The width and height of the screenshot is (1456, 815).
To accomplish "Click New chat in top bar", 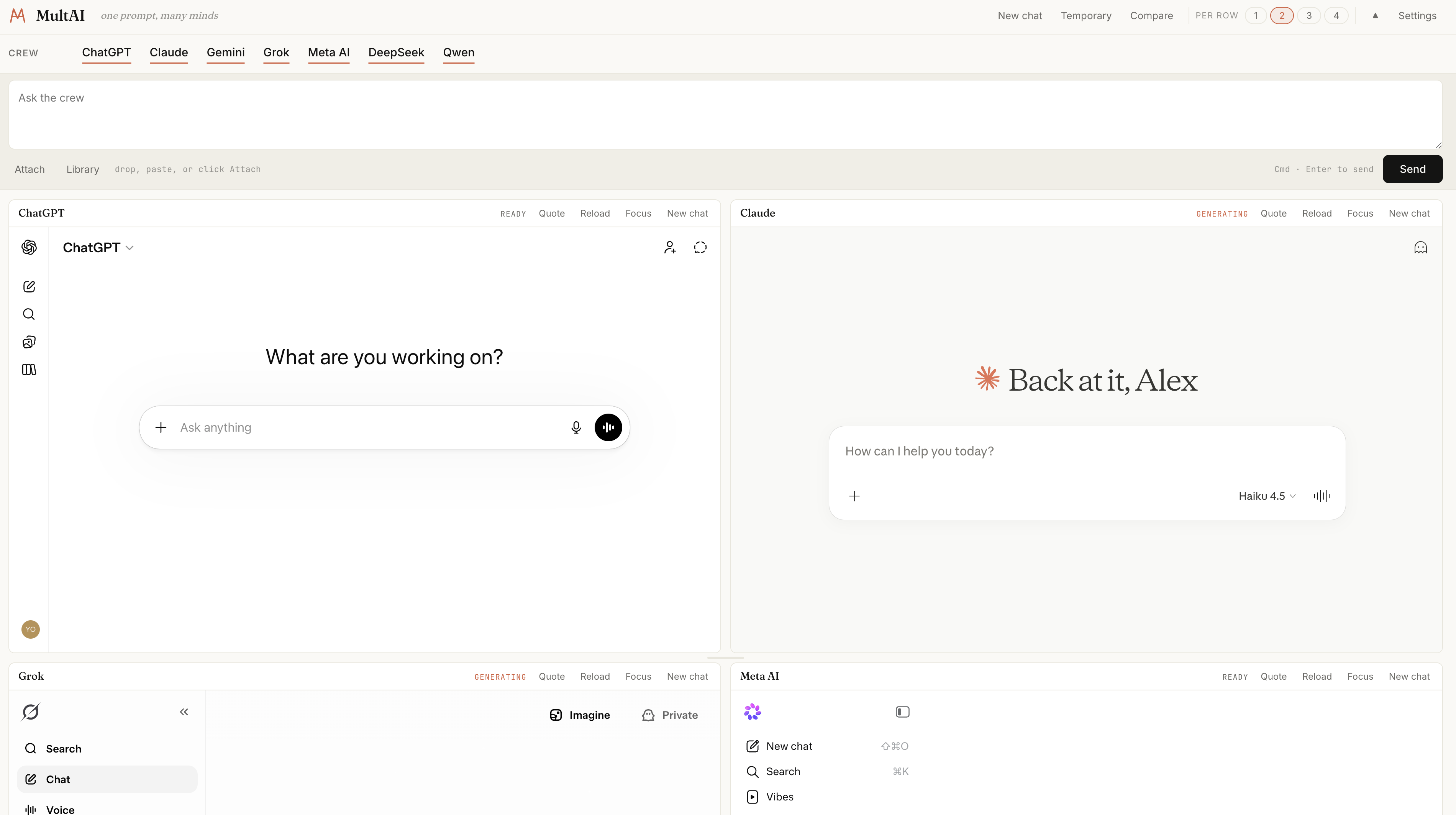I will (x=1020, y=15).
